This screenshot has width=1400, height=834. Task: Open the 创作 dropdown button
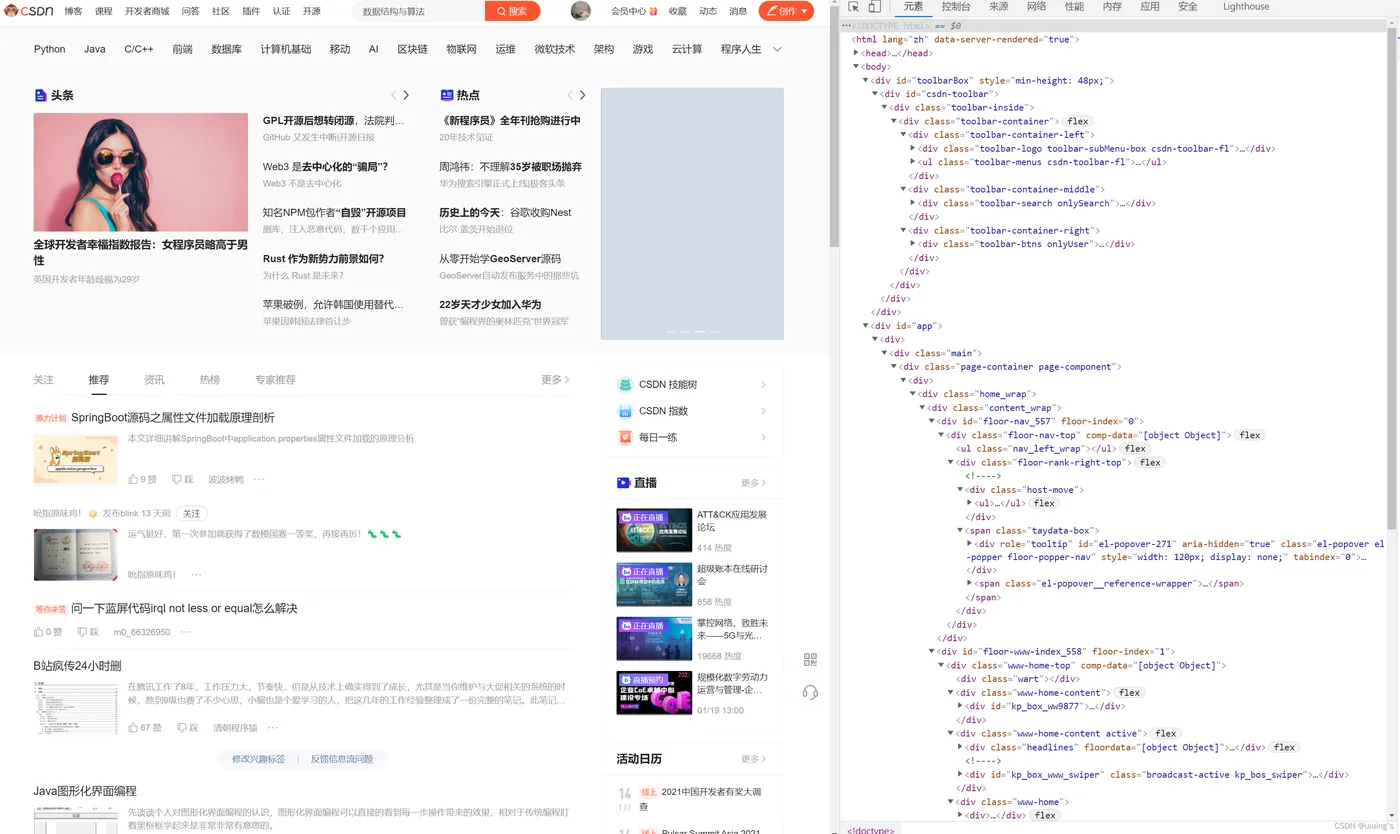786,11
